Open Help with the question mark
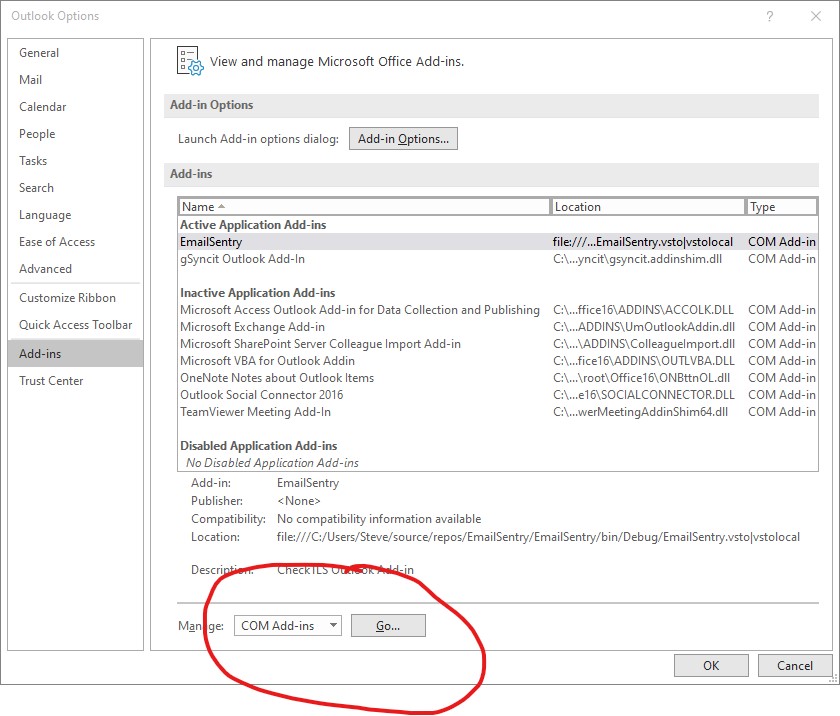 tap(770, 16)
